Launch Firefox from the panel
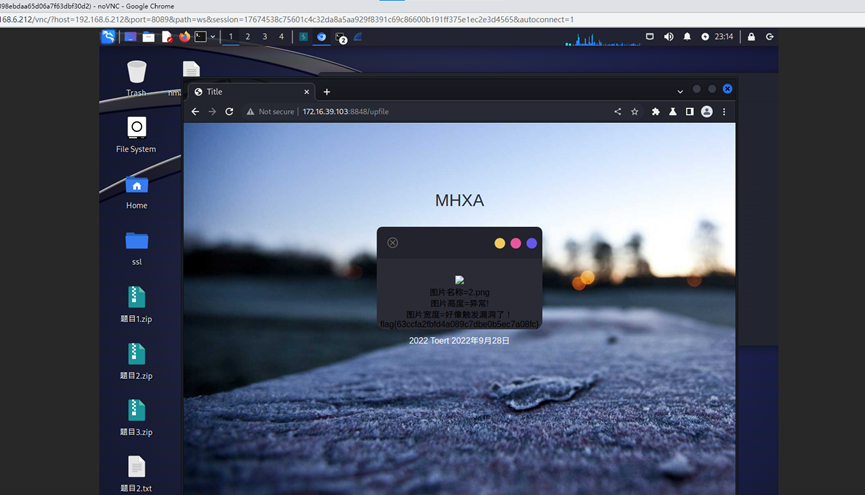 (x=184, y=37)
